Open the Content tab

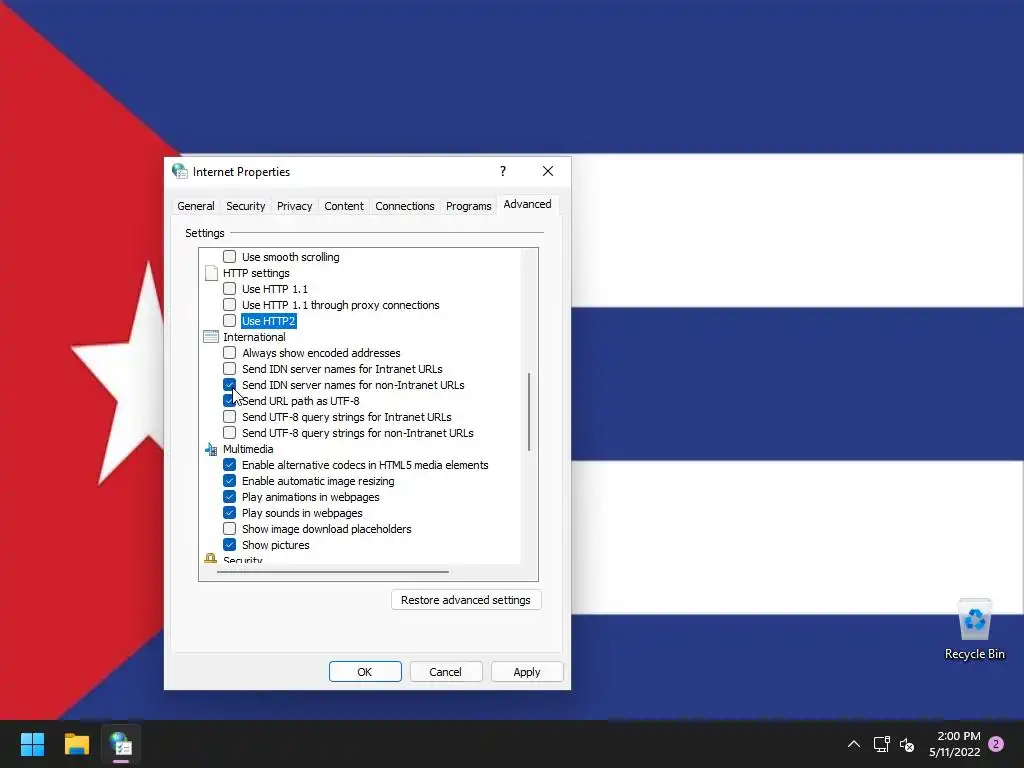[344, 206]
